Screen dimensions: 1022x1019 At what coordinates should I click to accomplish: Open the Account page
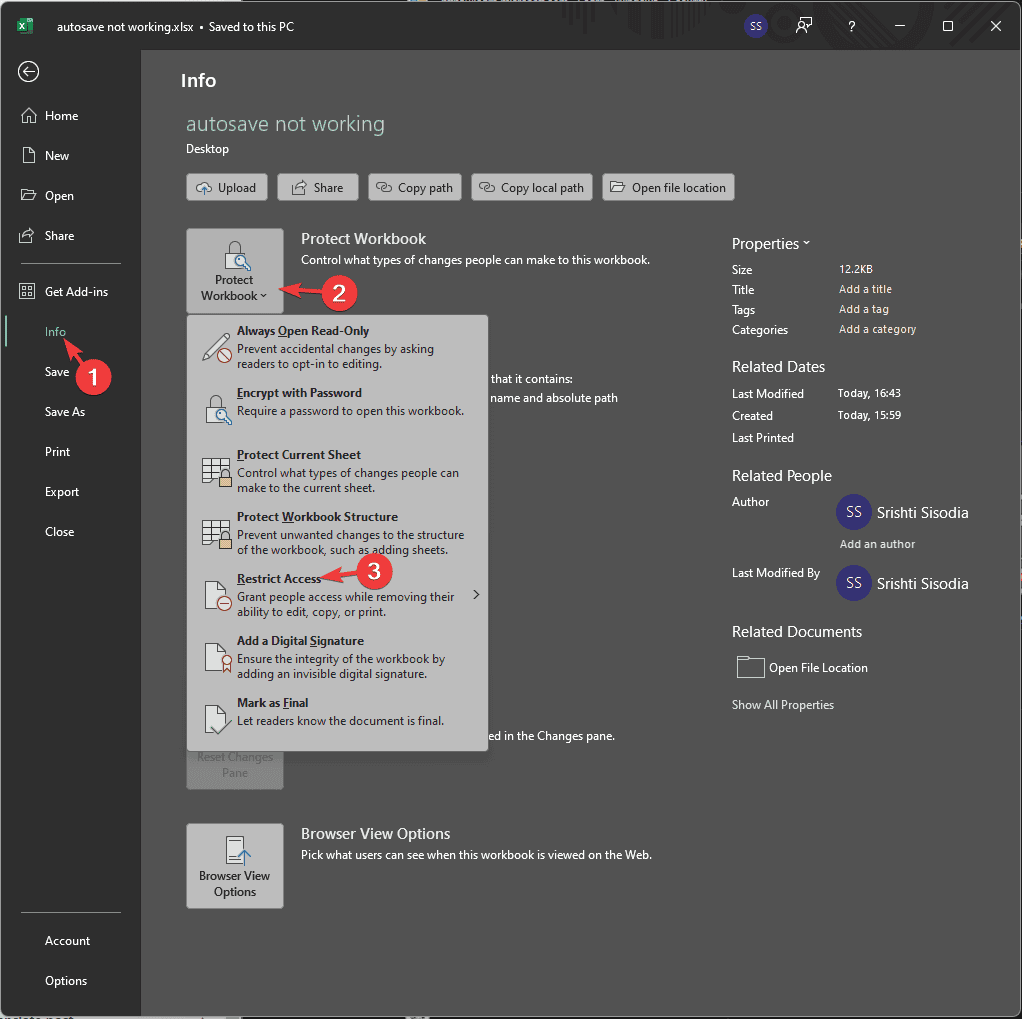[67, 940]
